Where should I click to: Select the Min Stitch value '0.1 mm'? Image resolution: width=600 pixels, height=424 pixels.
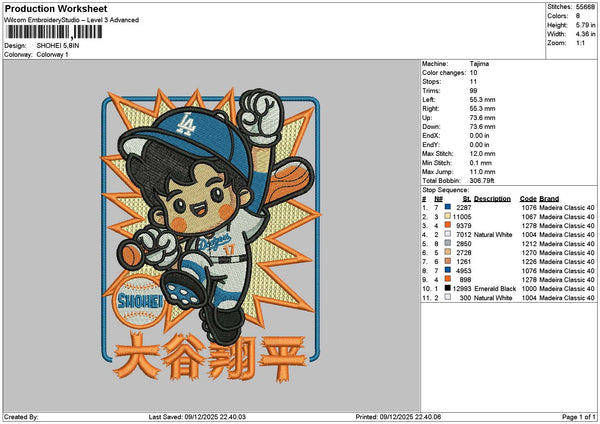coord(481,163)
